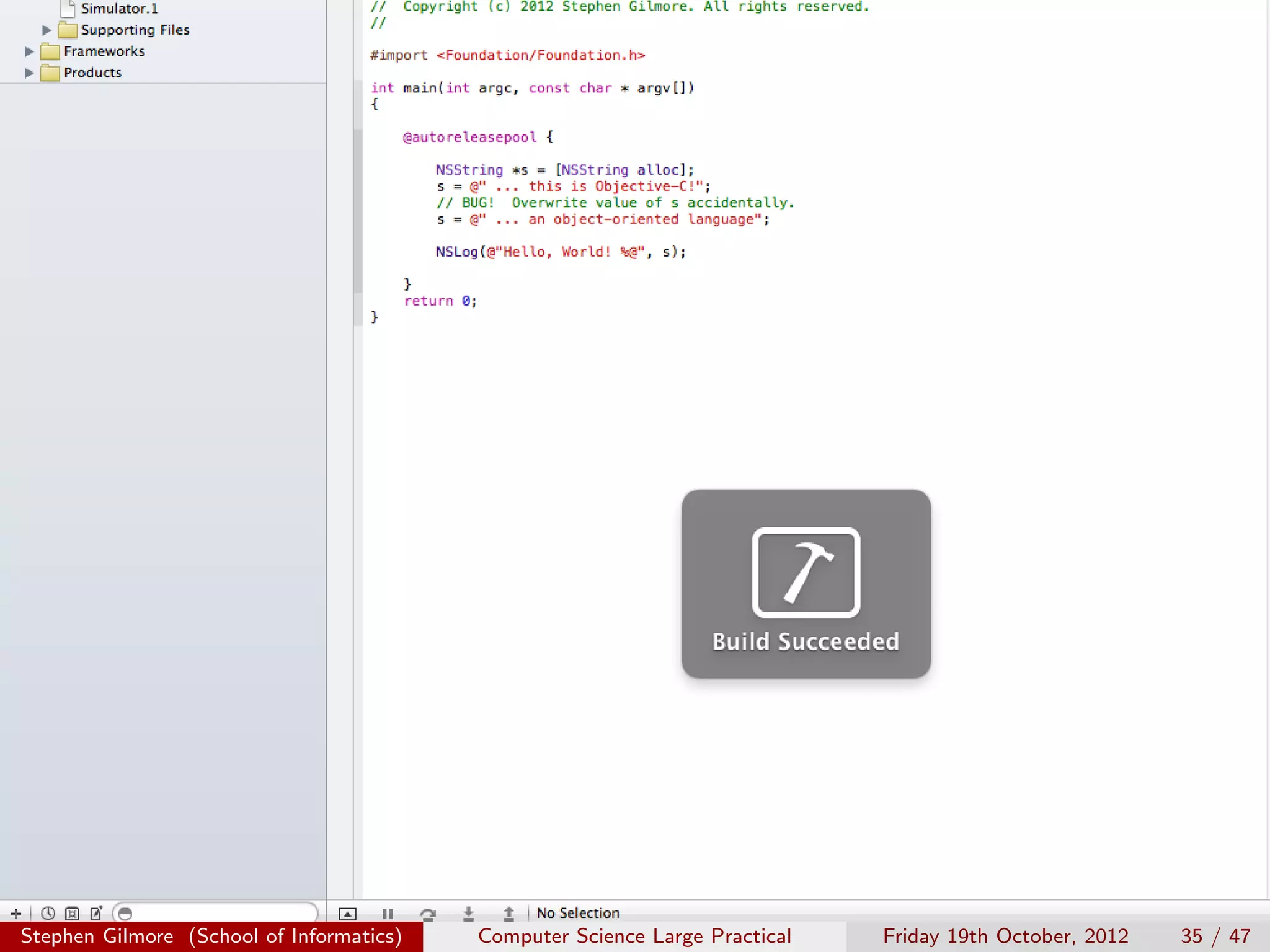Click the filter field scope icon

pyautogui.click(x=125, y=914)
